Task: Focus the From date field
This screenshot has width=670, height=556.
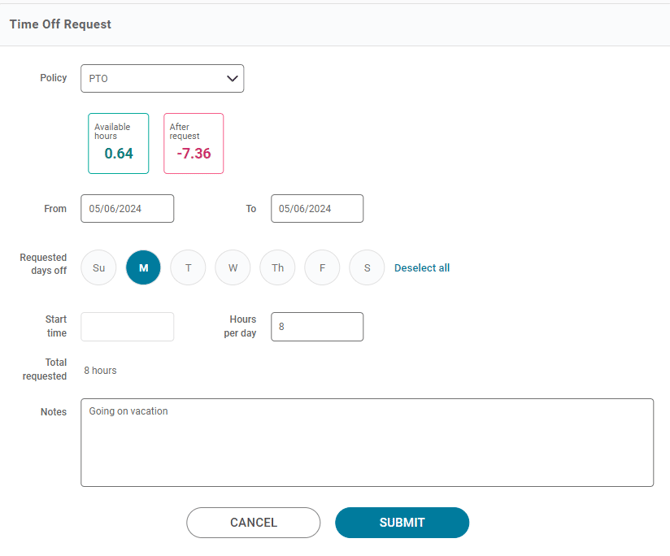Action: coord(127,209)
